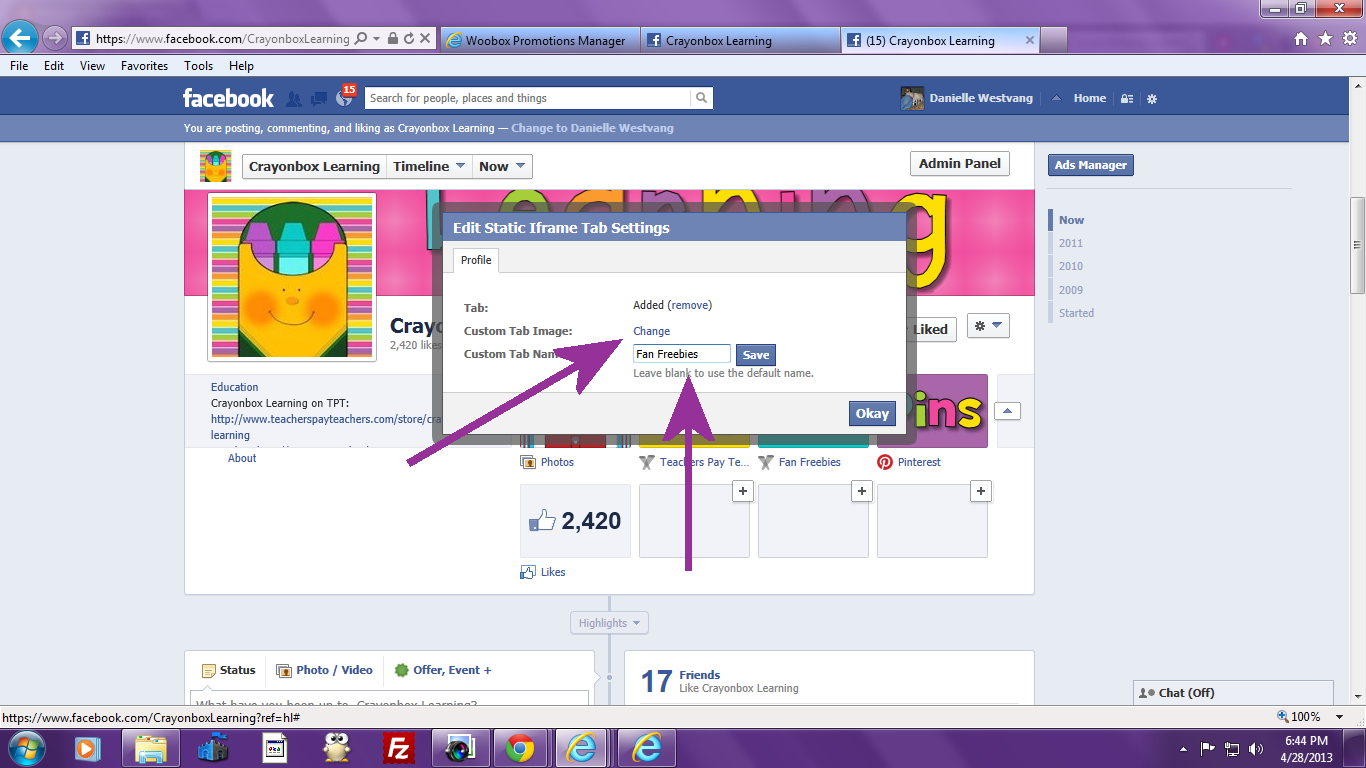The height and width of the screenshot is (768, 1366).
Task: Click the plus on the last empty app box
Action: [980, 491]
